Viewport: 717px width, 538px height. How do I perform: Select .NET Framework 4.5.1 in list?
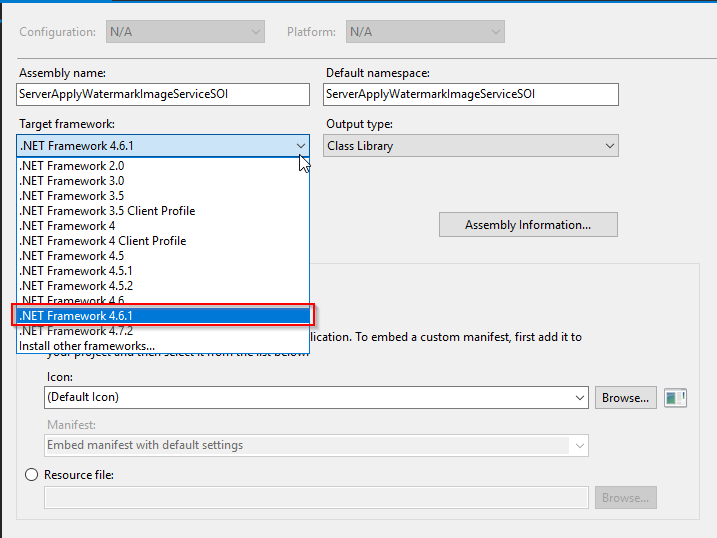click(163, 271)
